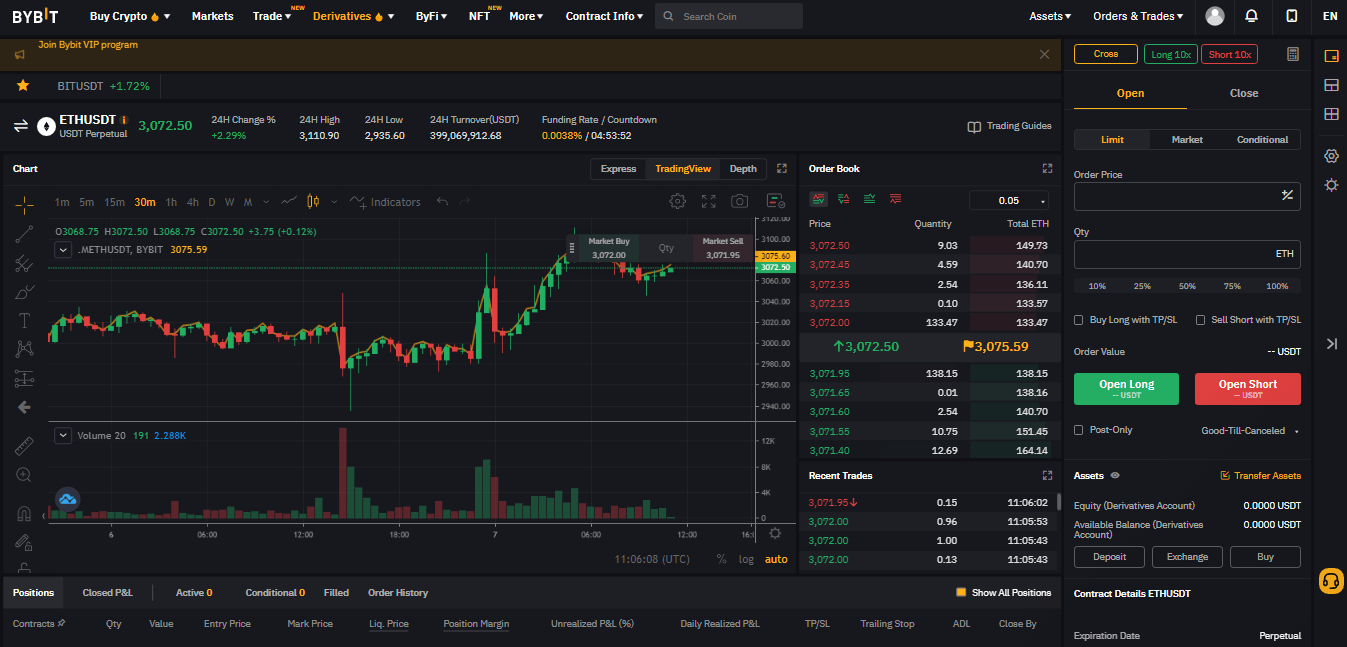Toggle the assets visibility eye icon
Screen dimensions: 1347x647
1115,476
